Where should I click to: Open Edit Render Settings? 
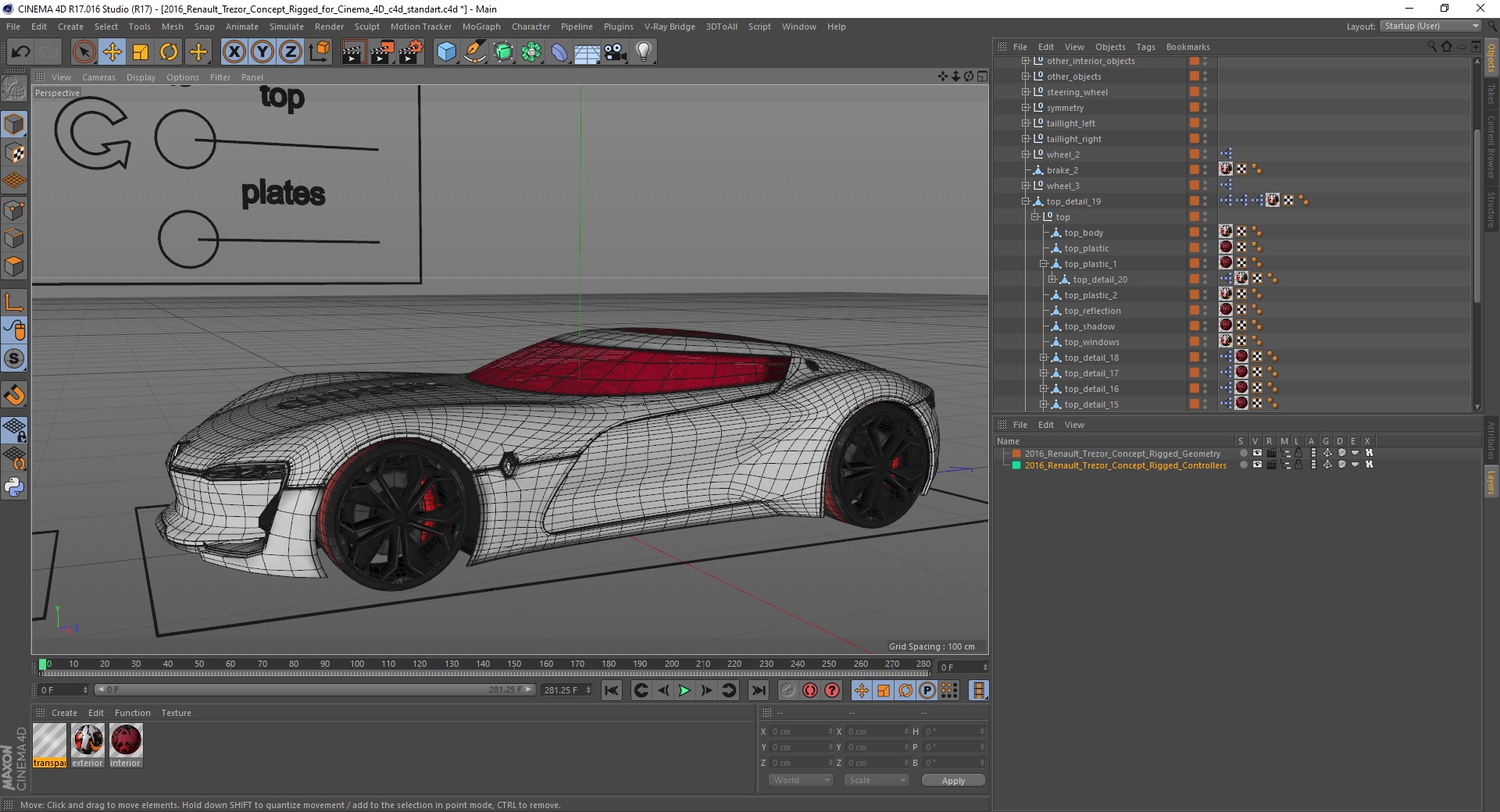[411, 52]
